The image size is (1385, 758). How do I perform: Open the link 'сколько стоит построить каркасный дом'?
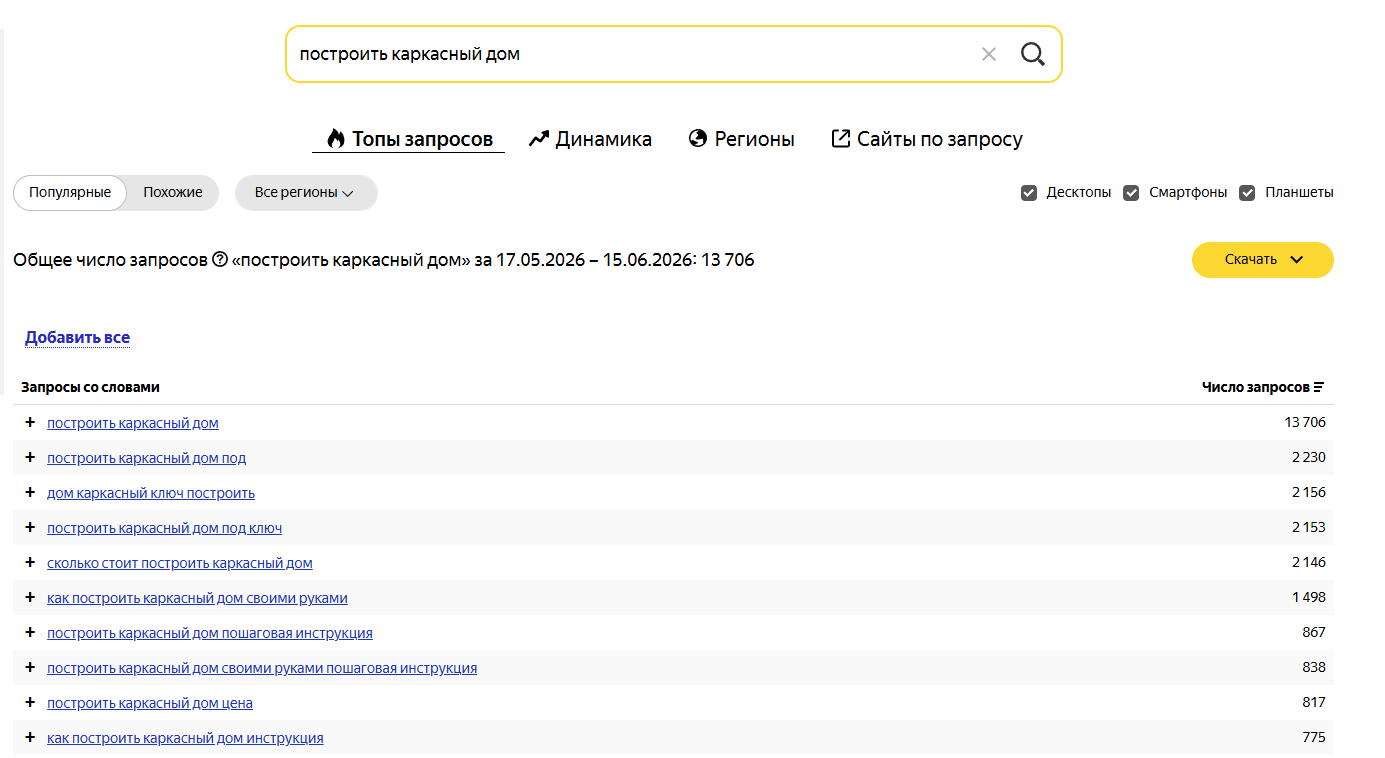tap(180, 563)
